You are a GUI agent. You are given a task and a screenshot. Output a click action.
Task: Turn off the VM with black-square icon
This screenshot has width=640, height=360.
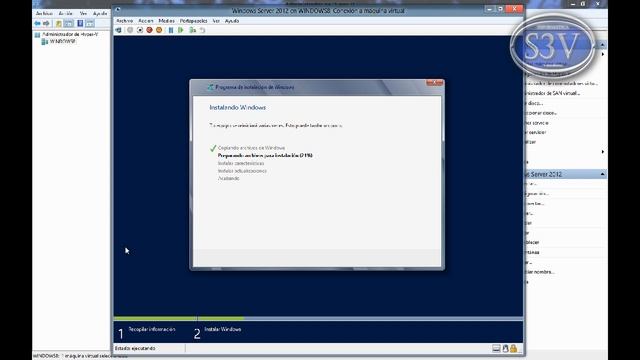(x=140, y=30)
